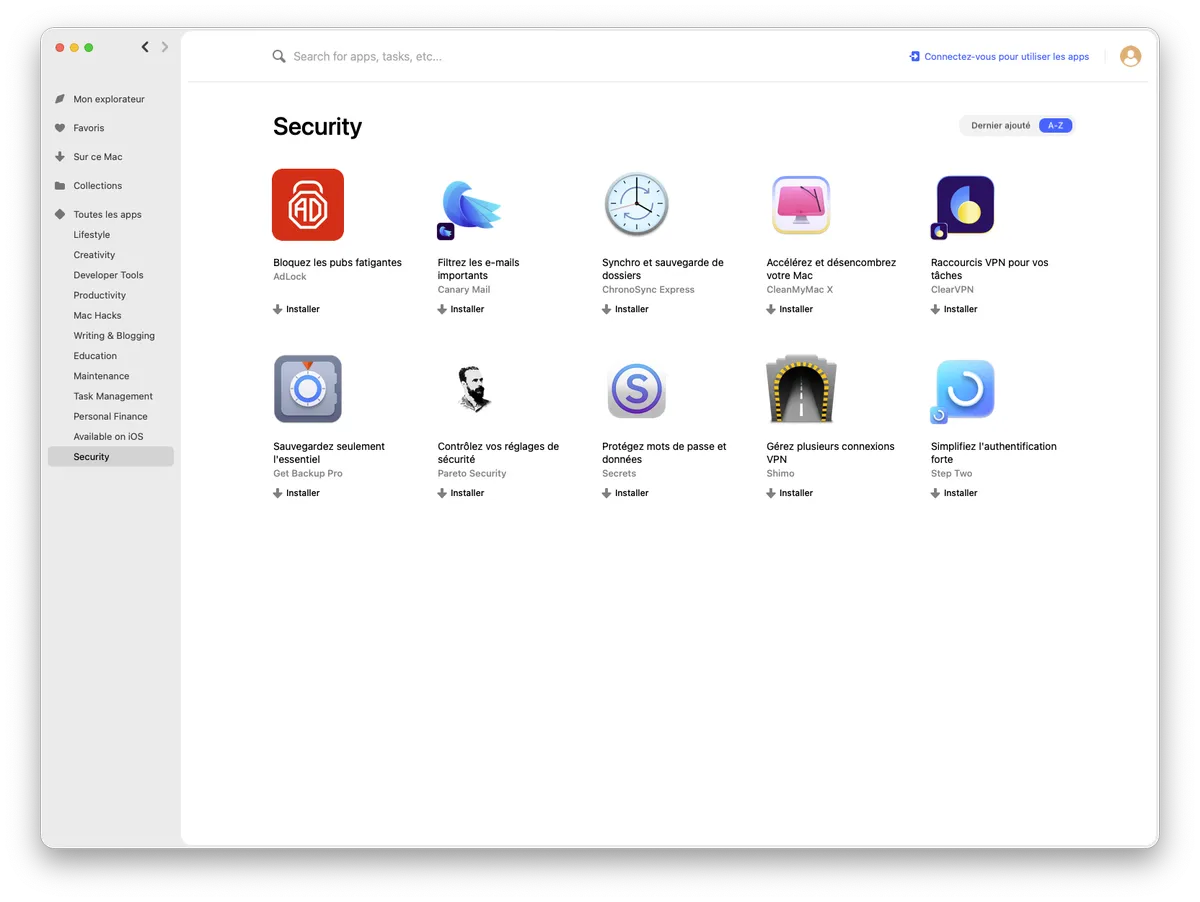
Task: Click "Protégez mots de passe et données" title
Action: click(x=664, y=453)
